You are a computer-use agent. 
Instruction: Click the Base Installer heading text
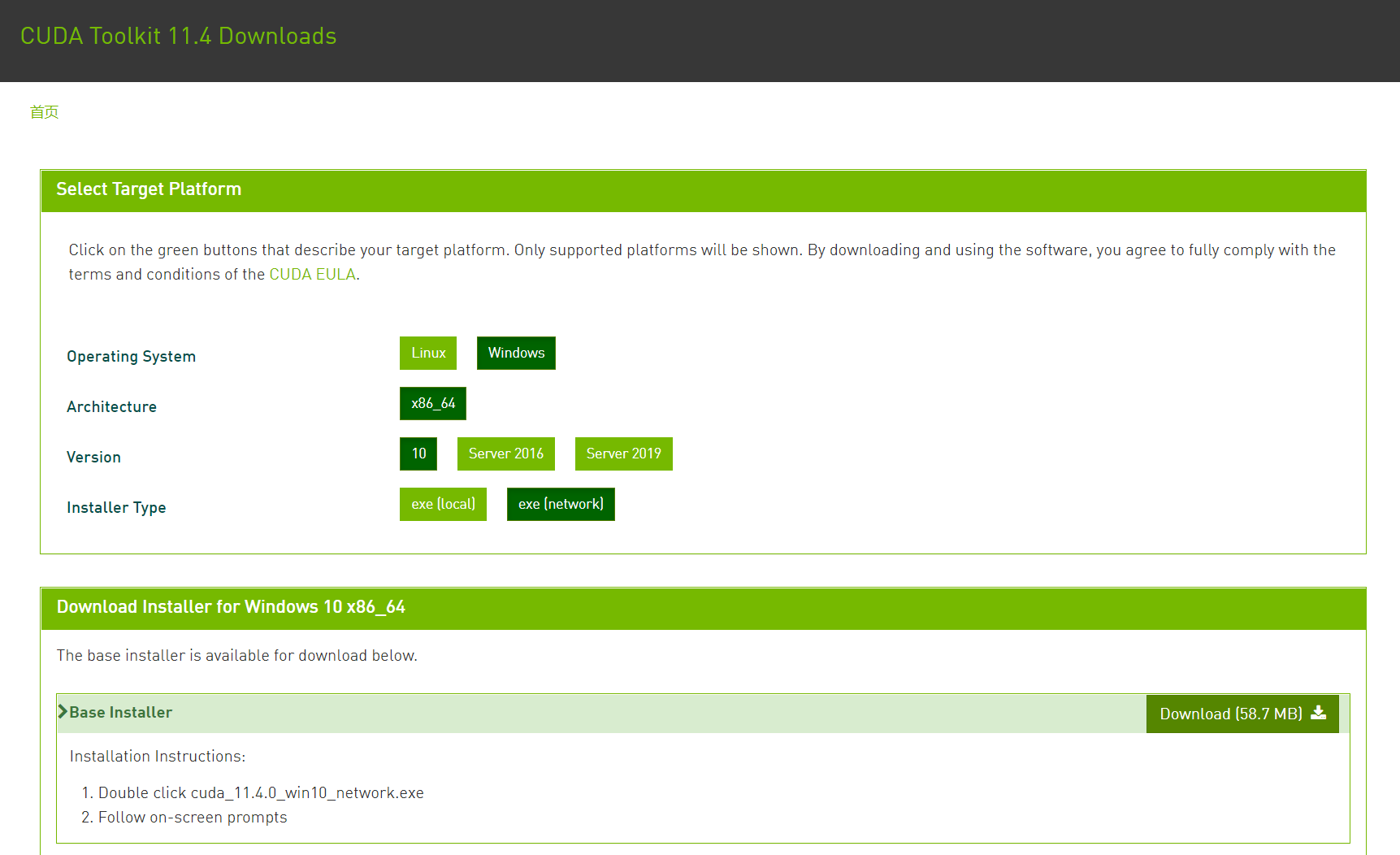[121, 712]
